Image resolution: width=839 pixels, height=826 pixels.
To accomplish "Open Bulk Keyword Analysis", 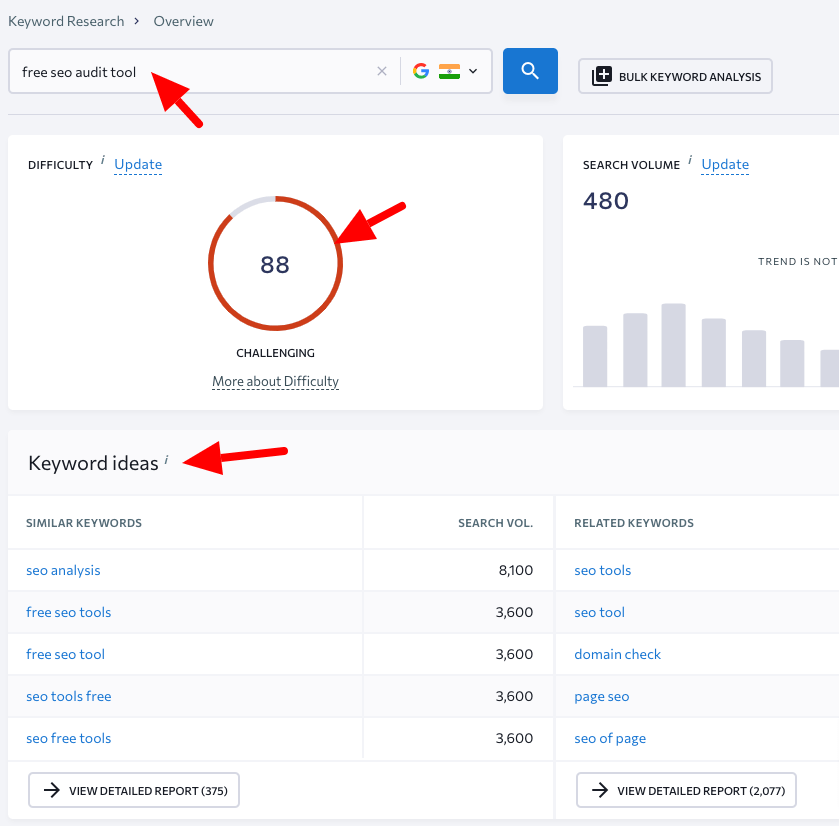I will click(x=675, y=77).
